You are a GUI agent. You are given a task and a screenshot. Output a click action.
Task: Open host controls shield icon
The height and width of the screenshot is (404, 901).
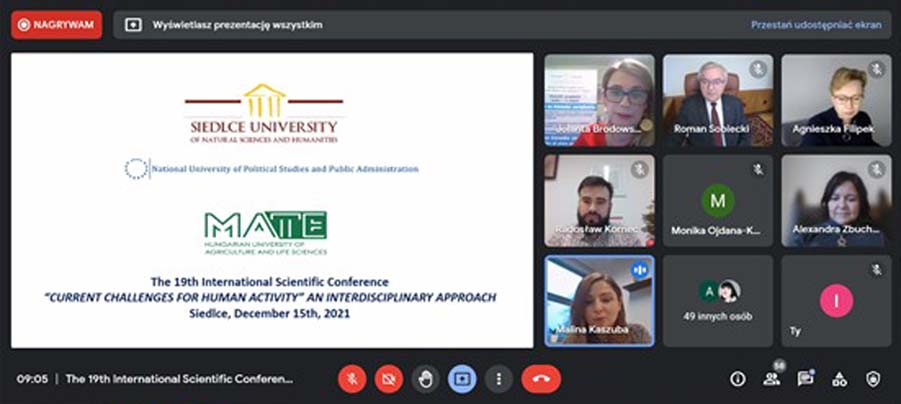pyautogui.click(x=873, y=379)
